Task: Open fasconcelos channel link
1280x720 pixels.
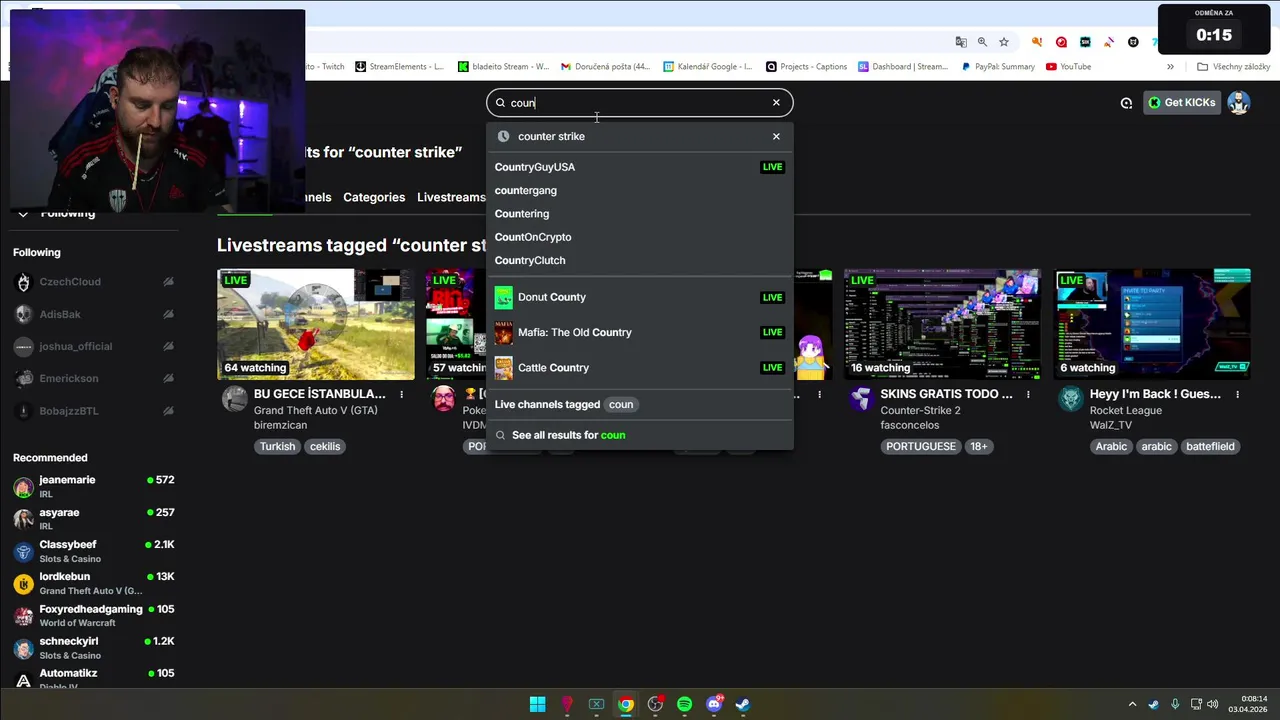Action: point(909,425)
